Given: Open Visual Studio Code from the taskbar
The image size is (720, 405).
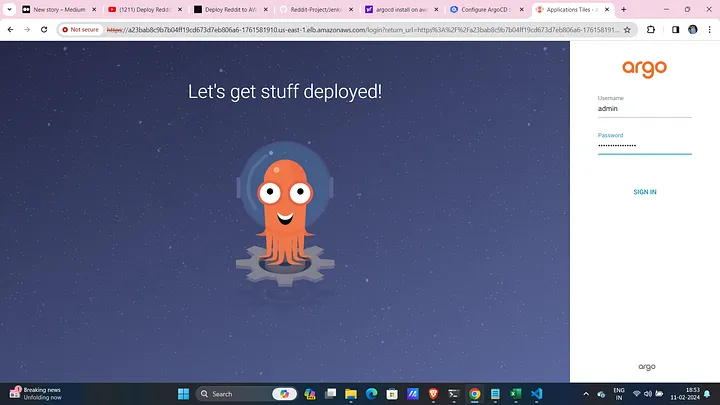Looking at the screenshot, I should tap(536, 394).
